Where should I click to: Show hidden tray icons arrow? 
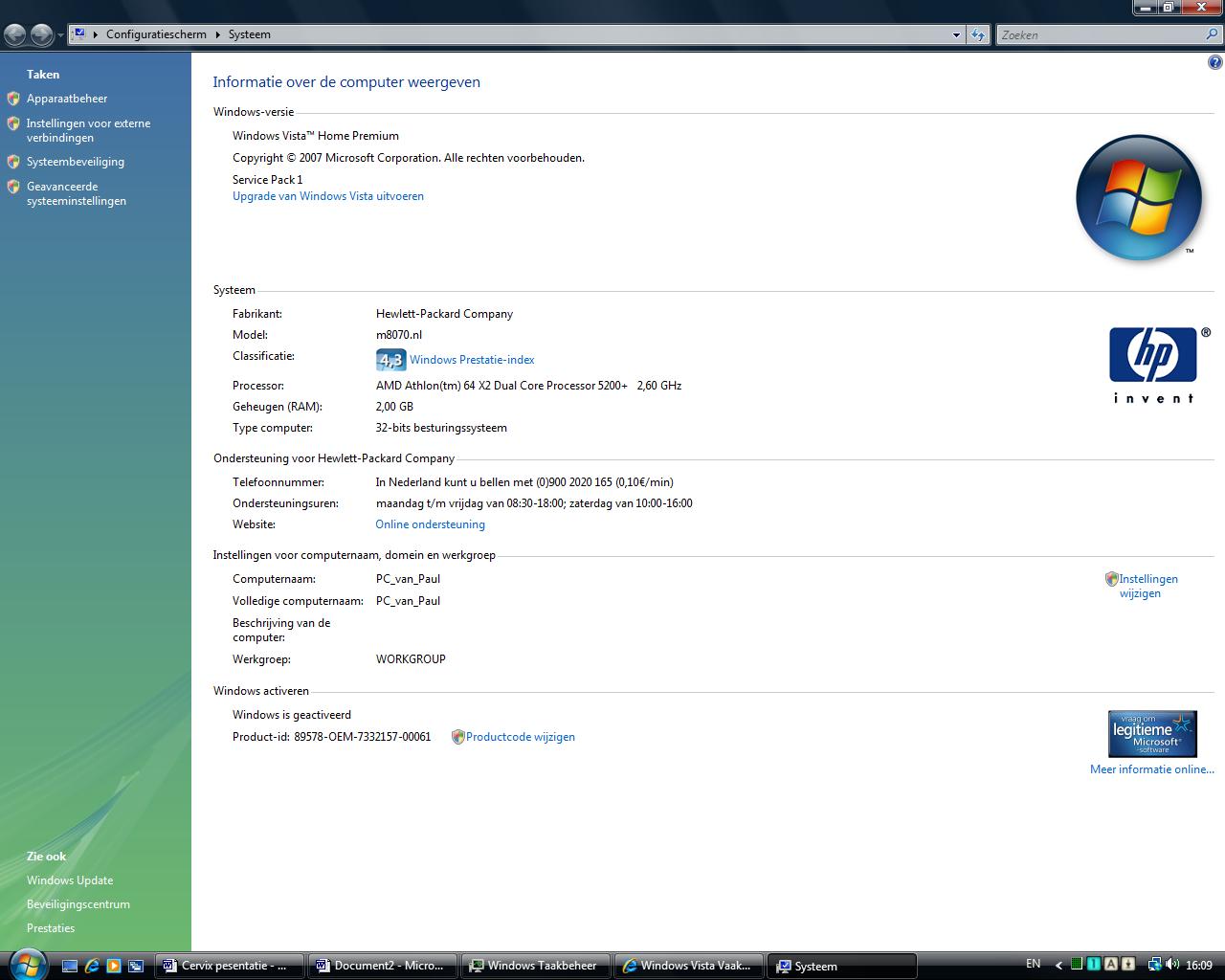pos(1058,965)
